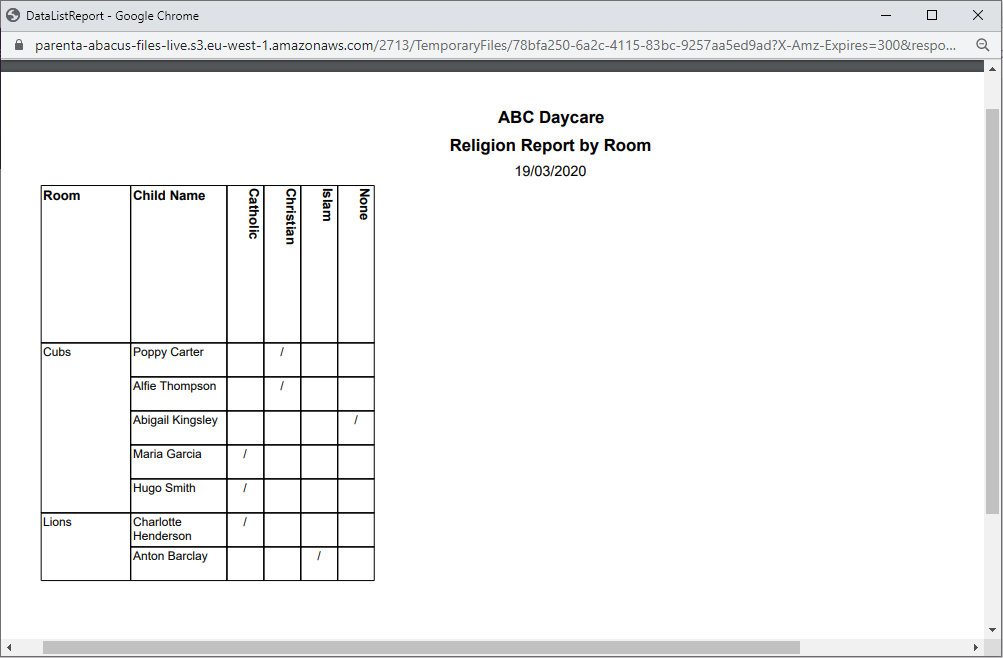The width and height of the screenshot is (1003, 658).
Task: Click the report date 19/03/2020
Action: point(550,171)
